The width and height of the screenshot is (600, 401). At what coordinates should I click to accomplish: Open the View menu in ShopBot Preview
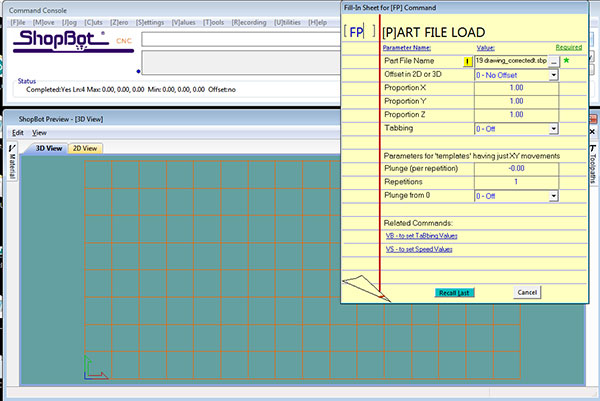(39, 133)
